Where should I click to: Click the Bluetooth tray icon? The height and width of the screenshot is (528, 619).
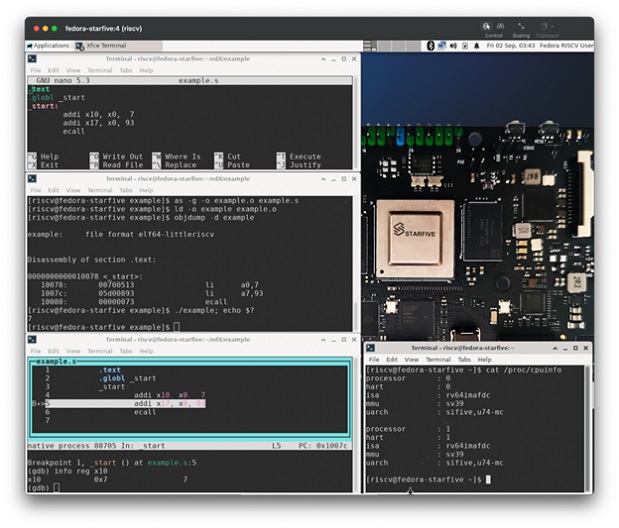click(430, 46)
